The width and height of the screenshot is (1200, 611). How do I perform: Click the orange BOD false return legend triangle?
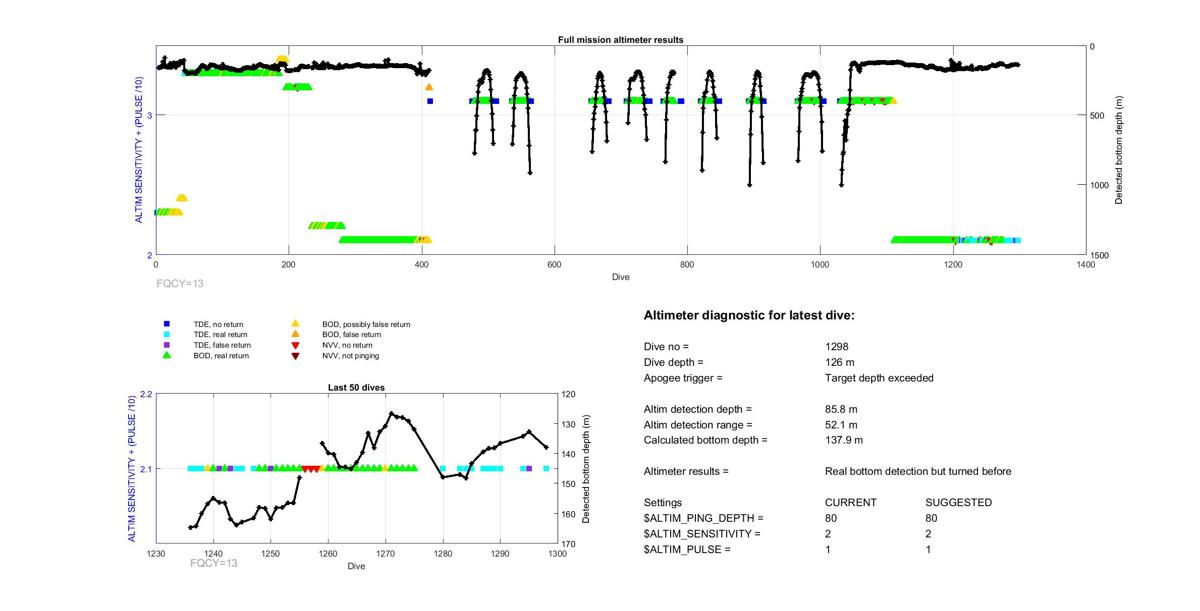(x=295, y=335)
